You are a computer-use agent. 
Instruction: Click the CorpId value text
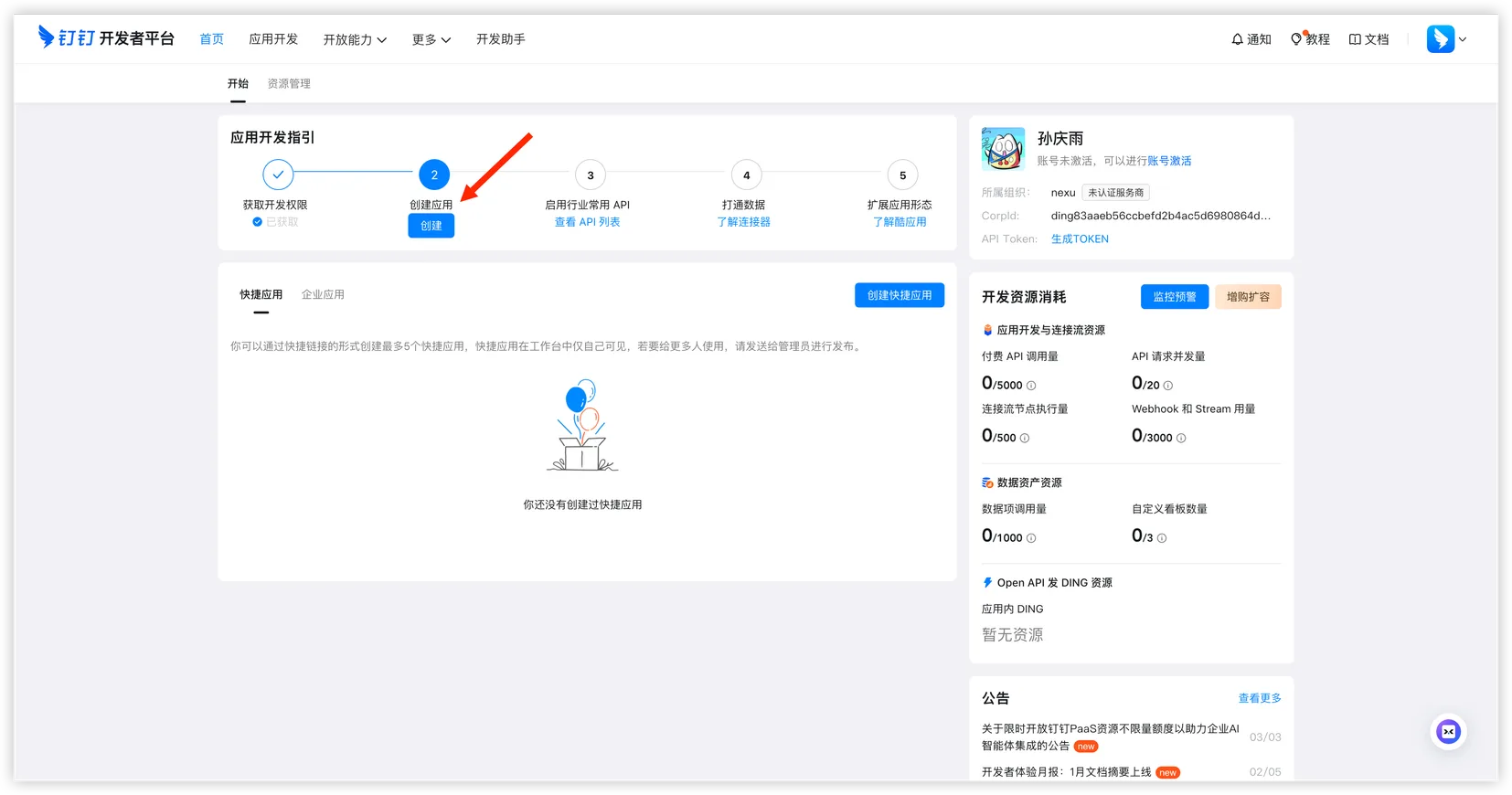pos(1160,216)
